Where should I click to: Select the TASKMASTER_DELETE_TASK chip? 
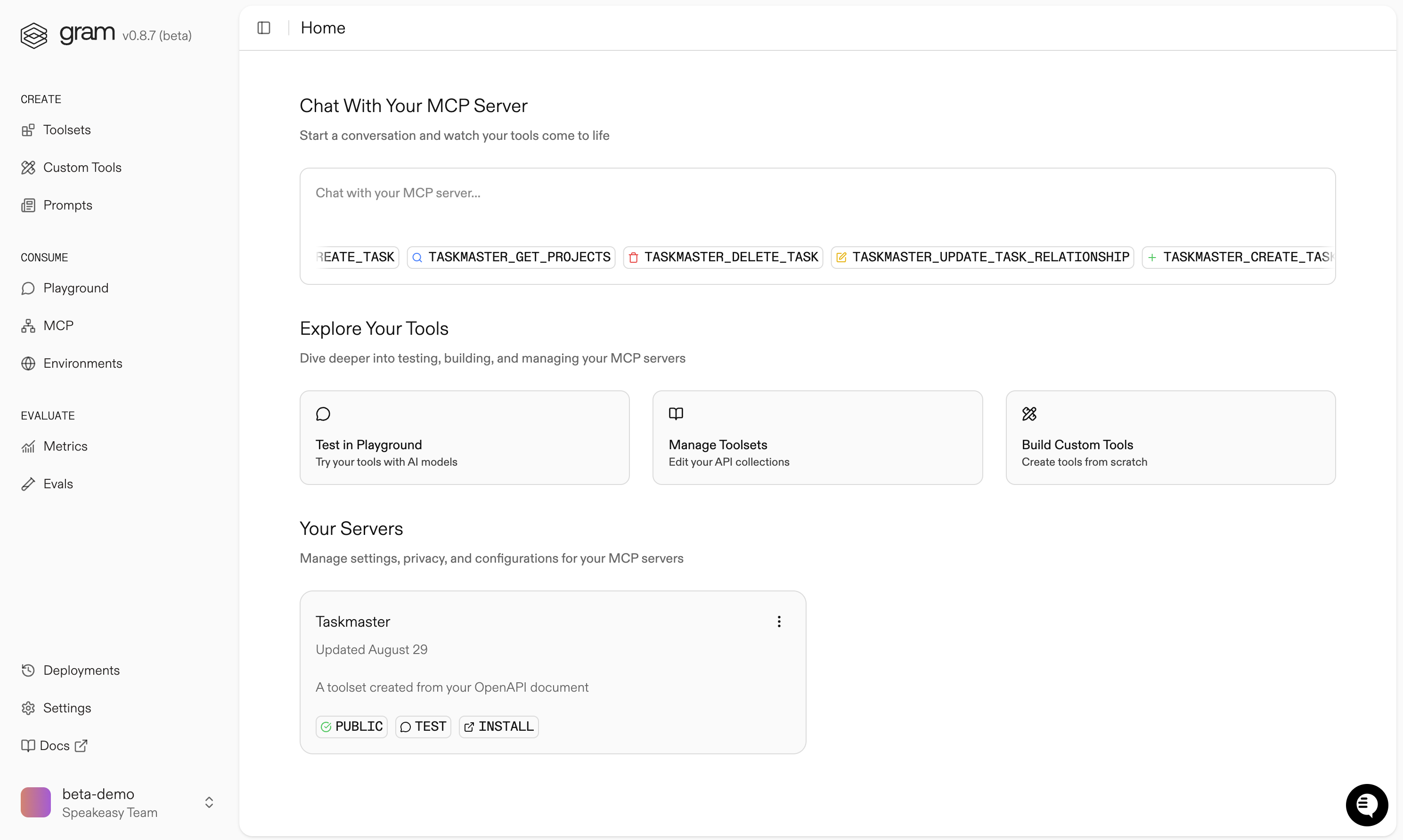point(723,258)
